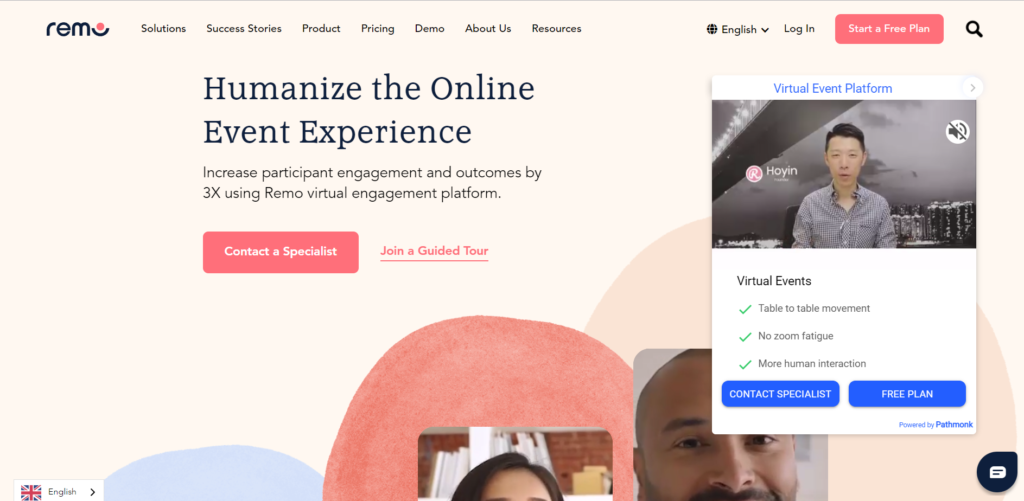
Task: Click the Powered by Pathmonk link
Action: click(x=936, y=425)
